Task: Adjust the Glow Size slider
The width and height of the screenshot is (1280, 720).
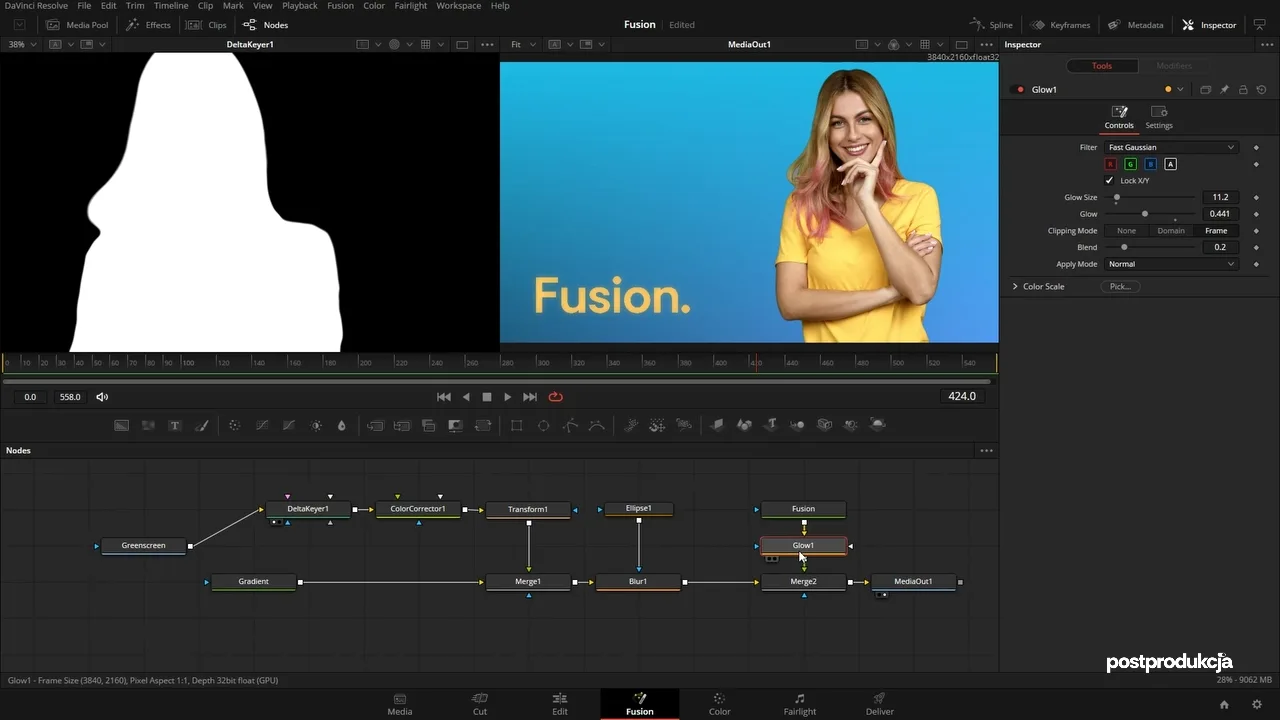Action: click(x=1150, y=198)
